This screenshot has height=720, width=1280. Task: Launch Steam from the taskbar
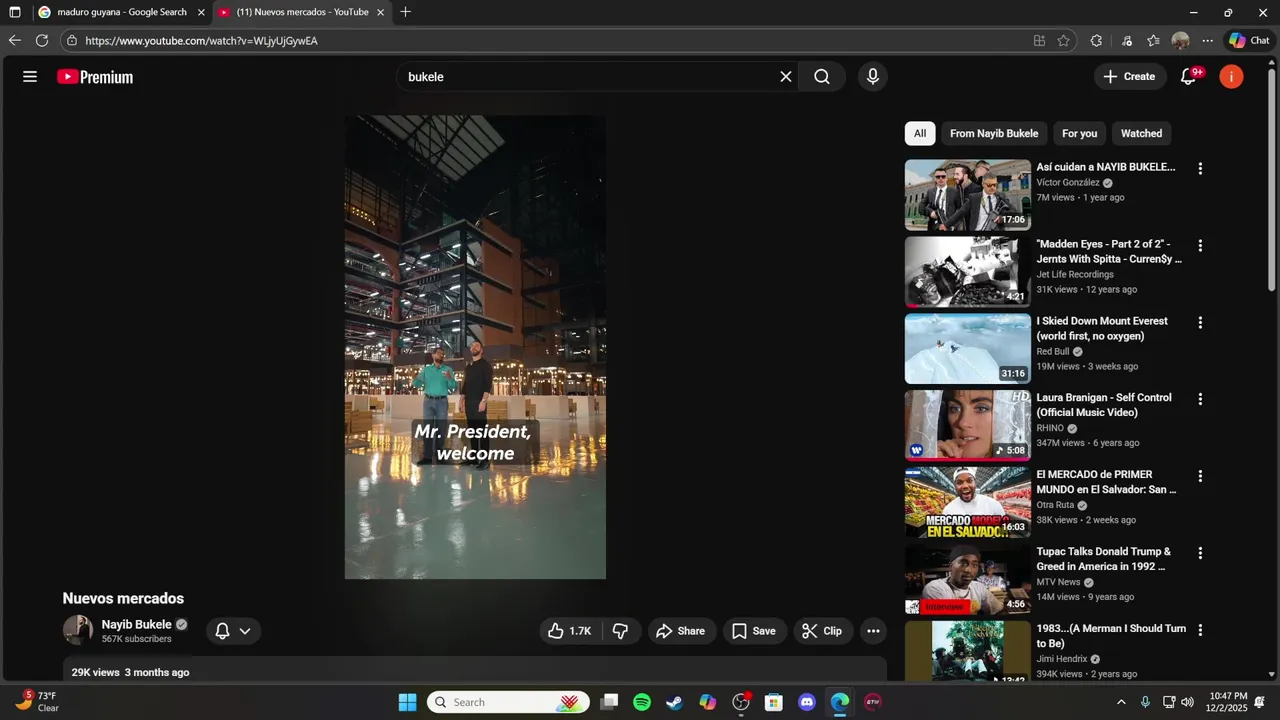(x=675, y=702)
